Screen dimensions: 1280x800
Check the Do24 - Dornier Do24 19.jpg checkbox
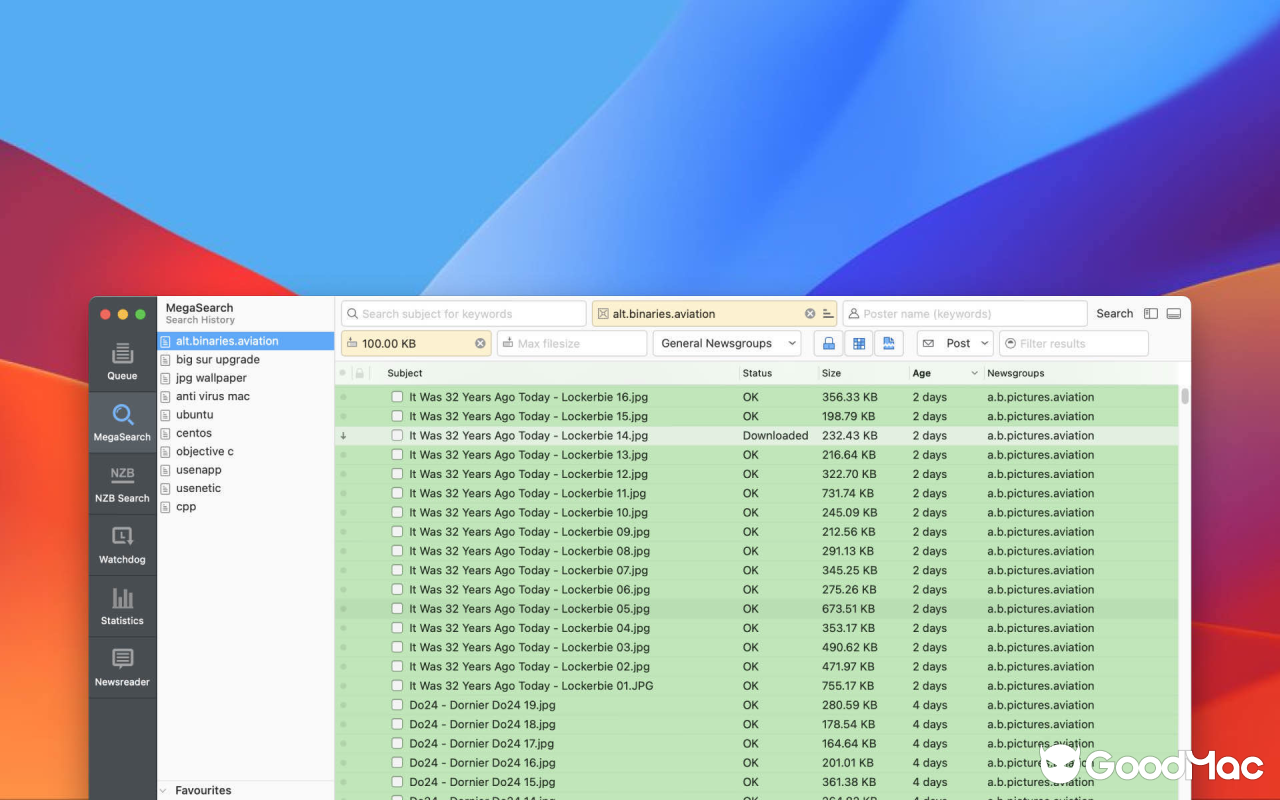(x=397, y=705)
